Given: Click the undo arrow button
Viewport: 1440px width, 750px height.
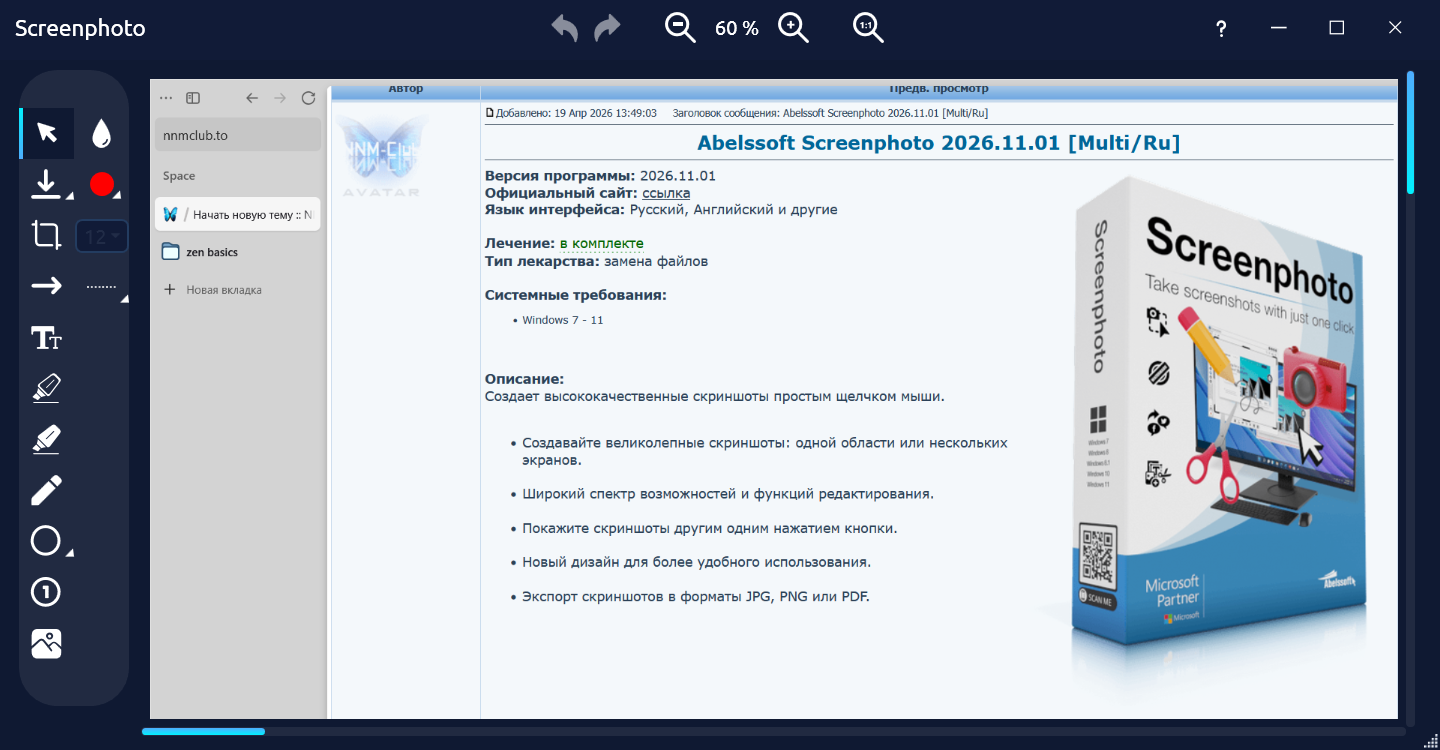Looking at the screenshot, I should pos(565,28).
